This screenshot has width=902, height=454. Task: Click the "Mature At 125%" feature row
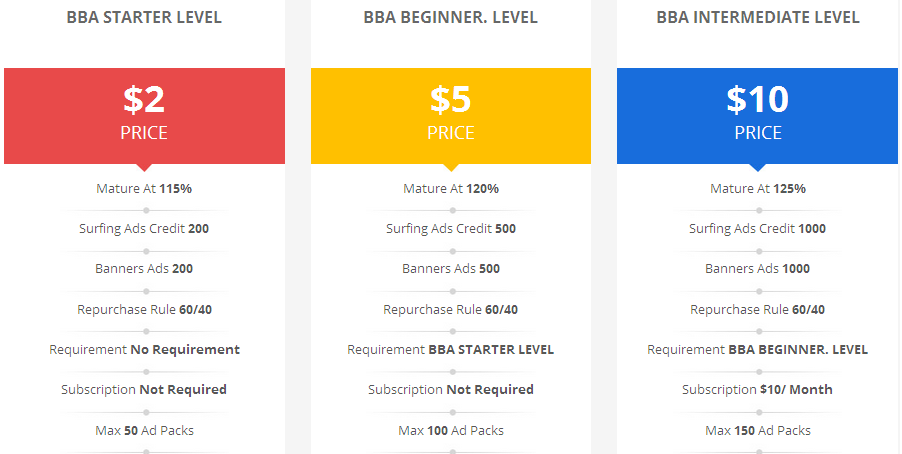(x=758, y=188)
